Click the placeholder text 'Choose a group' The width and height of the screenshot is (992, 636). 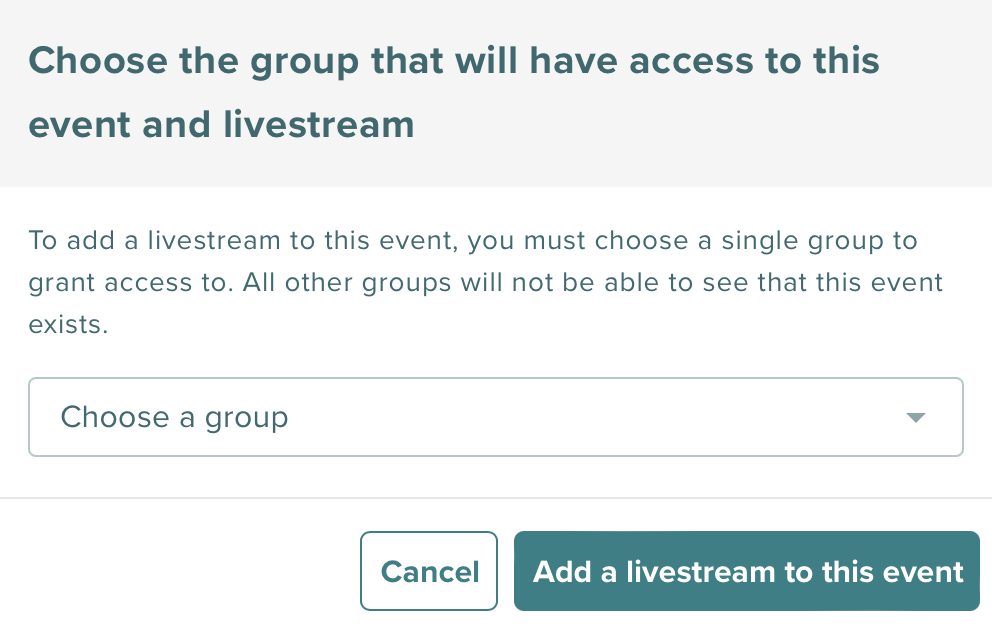pos(174,416)
